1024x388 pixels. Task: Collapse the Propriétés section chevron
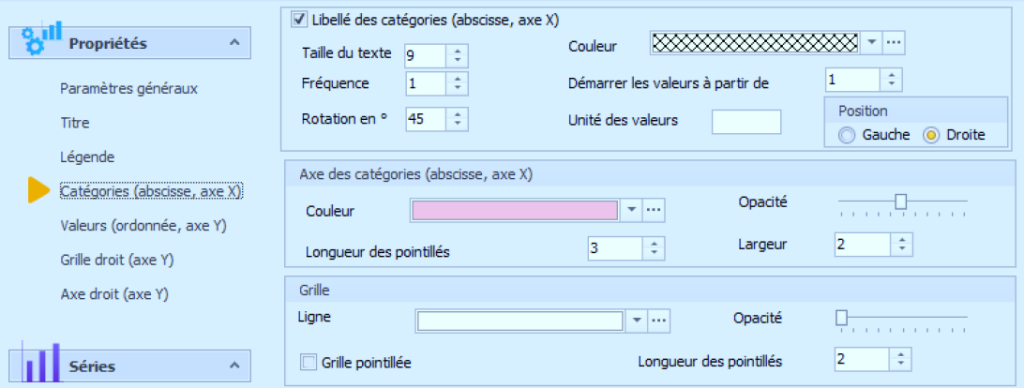click(x=234, y=43)
